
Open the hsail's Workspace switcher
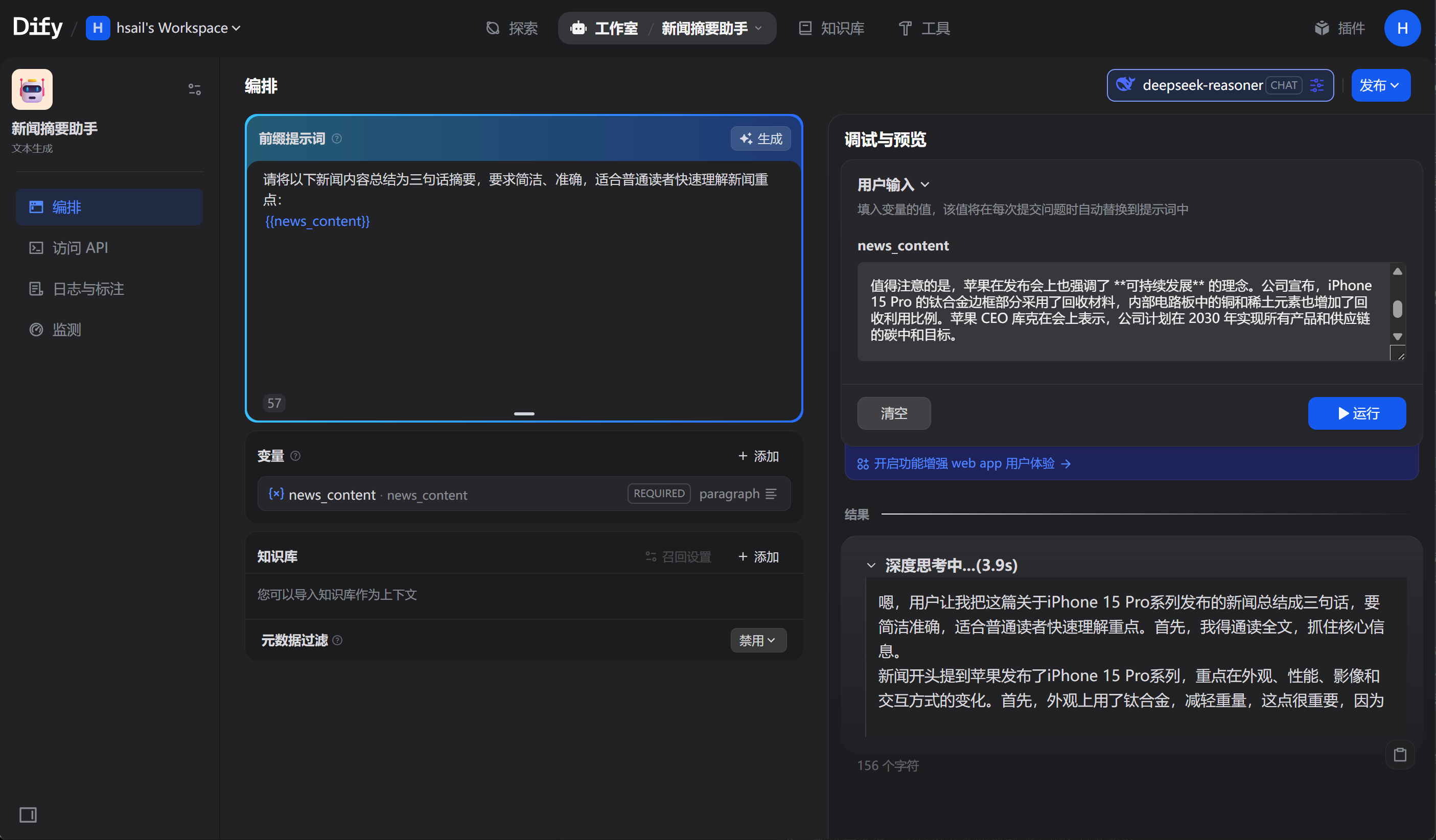(164, 28)
